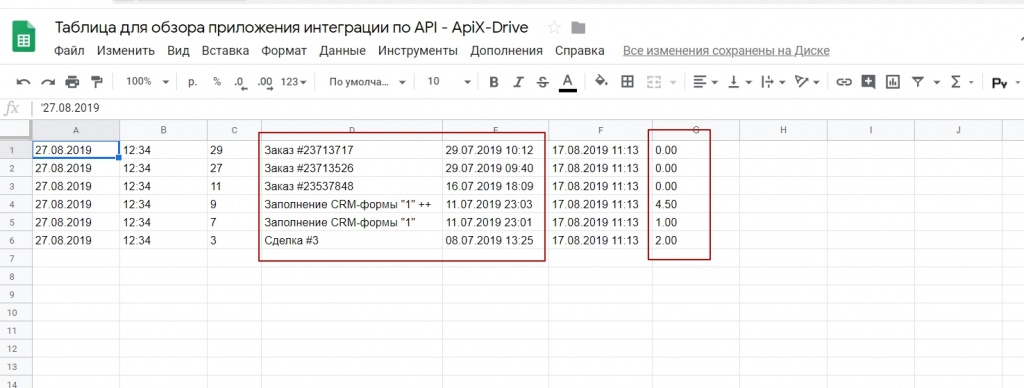
Task: Open the borders tool
Action: coord(627,82)
